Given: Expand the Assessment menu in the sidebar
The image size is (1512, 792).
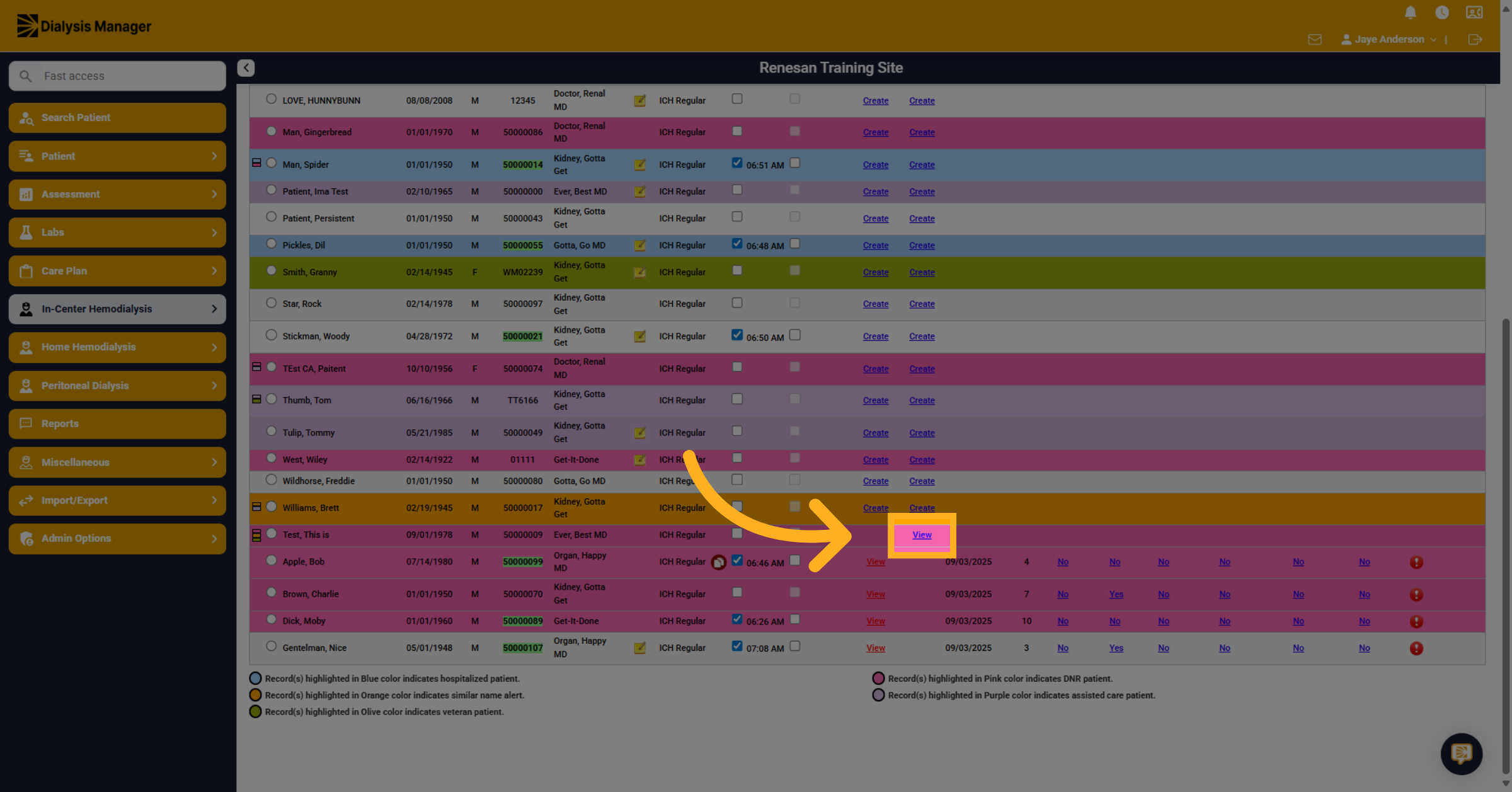Looking at the screenshot, I should coord(117,195).
